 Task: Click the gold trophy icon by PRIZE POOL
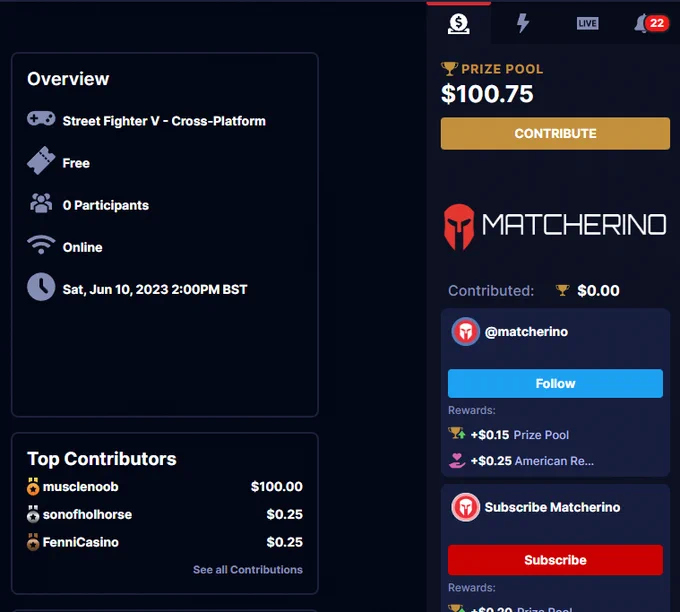[x=449, y=69]
